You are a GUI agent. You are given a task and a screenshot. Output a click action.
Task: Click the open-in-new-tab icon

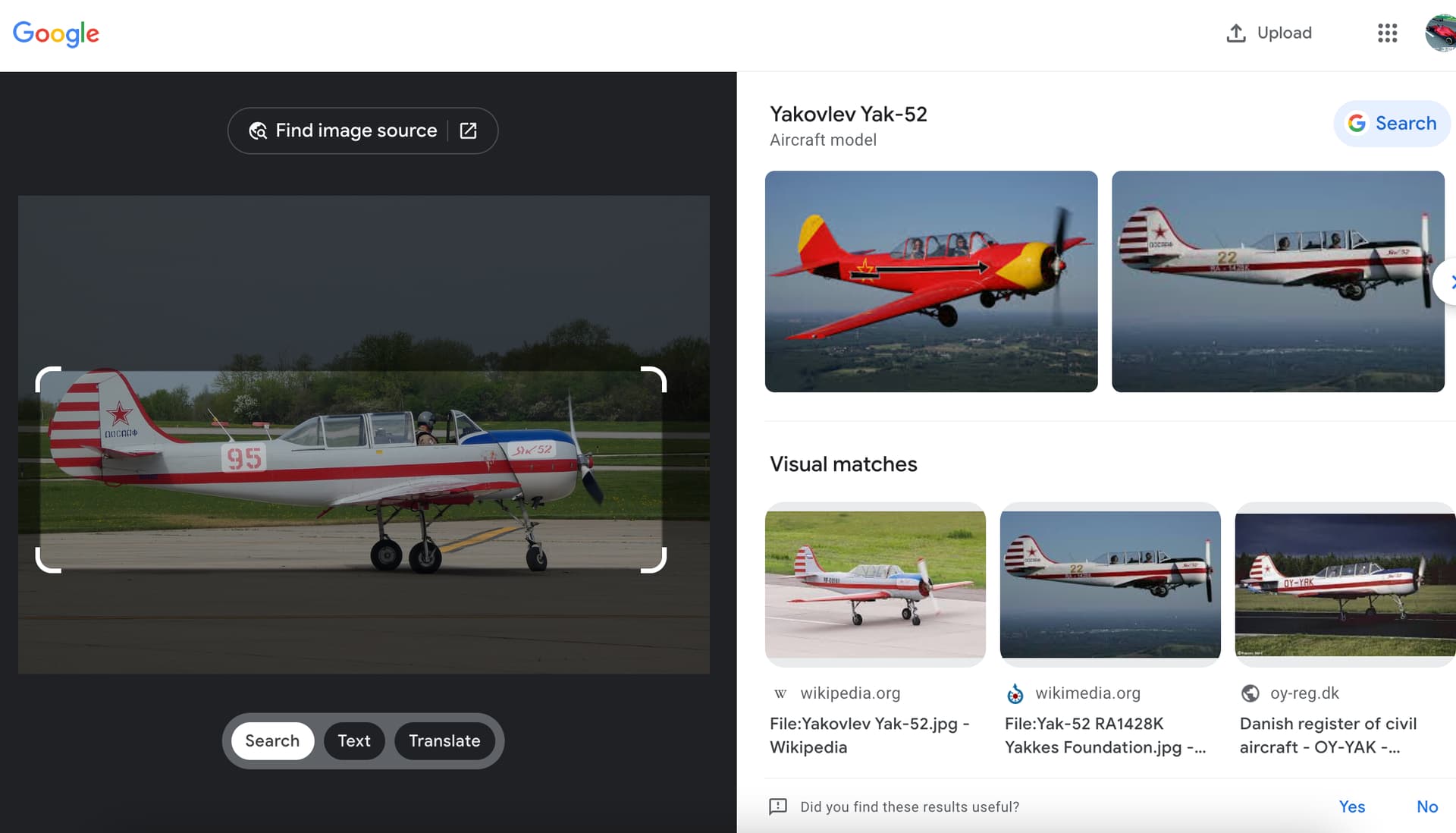click(x=469, y=131)
